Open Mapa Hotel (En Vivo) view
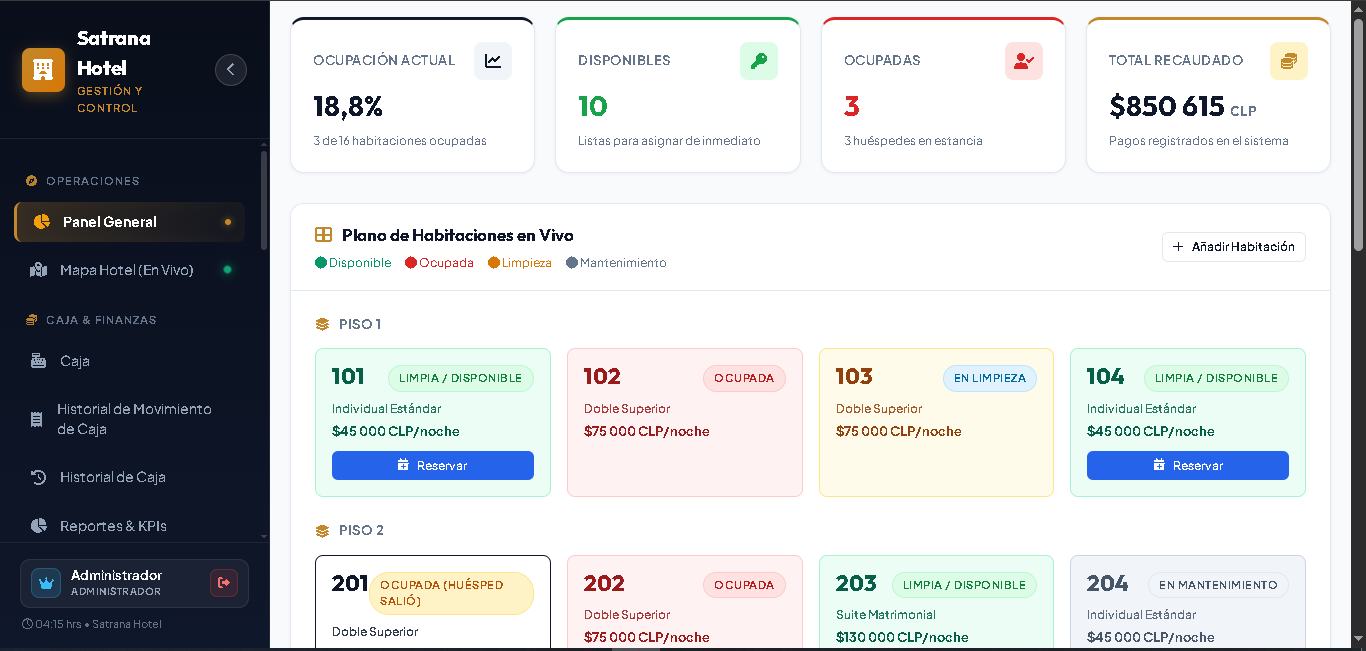The height and width of the screenshot is (651, 1366). [129, 270]
